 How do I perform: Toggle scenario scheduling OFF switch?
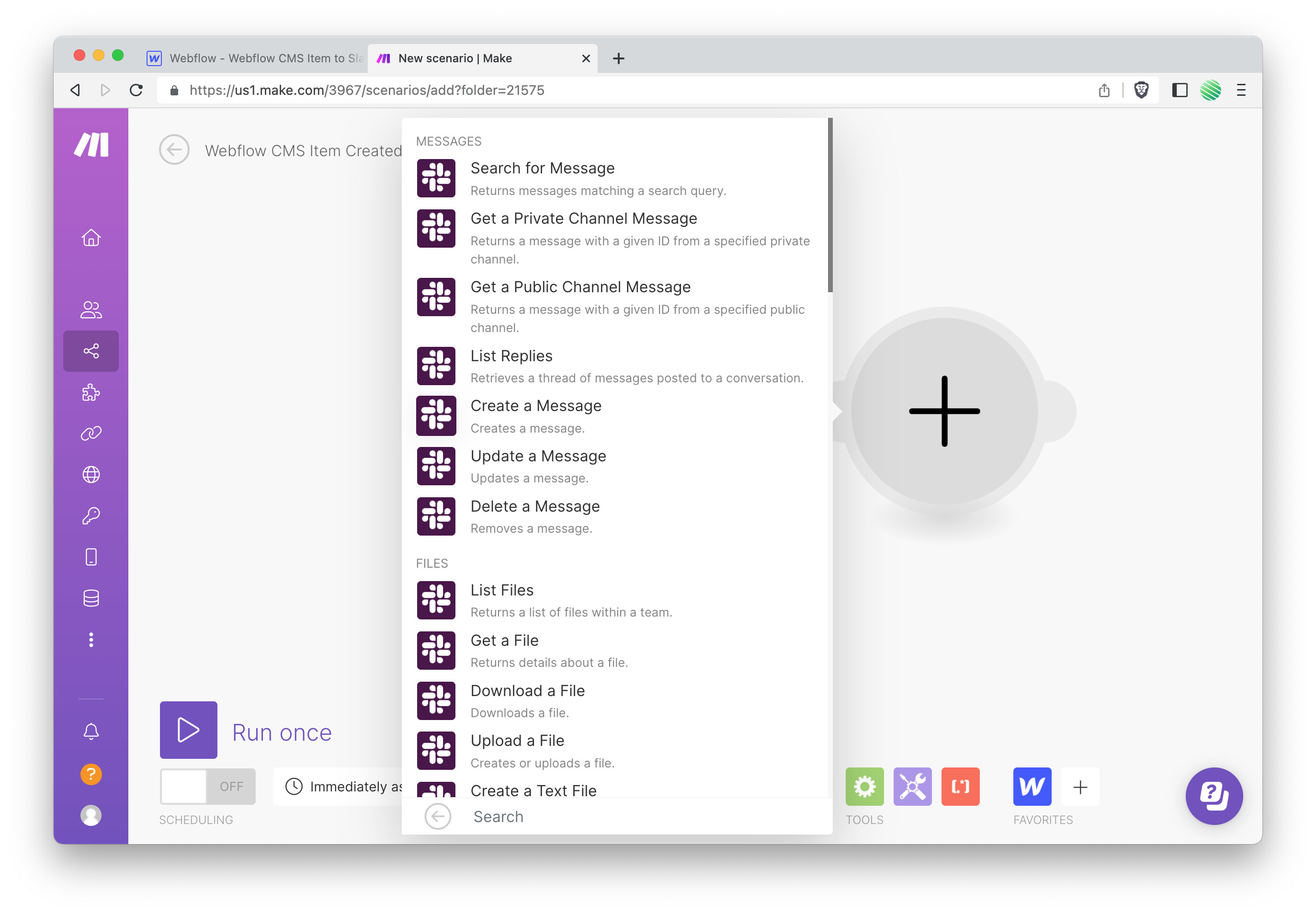tap(207, 786)
